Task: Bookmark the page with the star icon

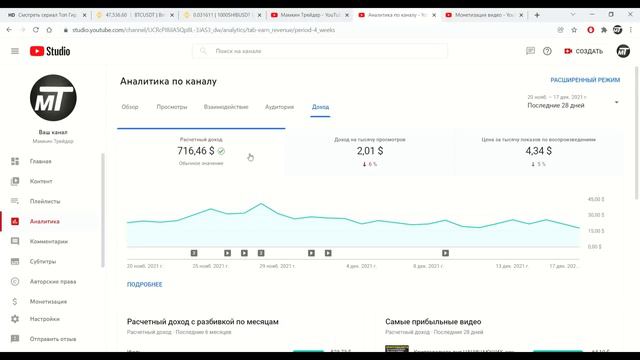Action: tap(574, 30)
